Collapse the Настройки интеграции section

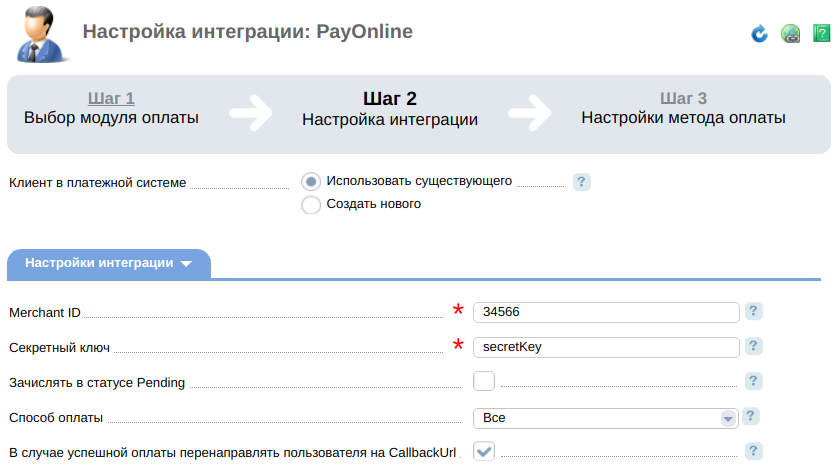tap(109, 263)
